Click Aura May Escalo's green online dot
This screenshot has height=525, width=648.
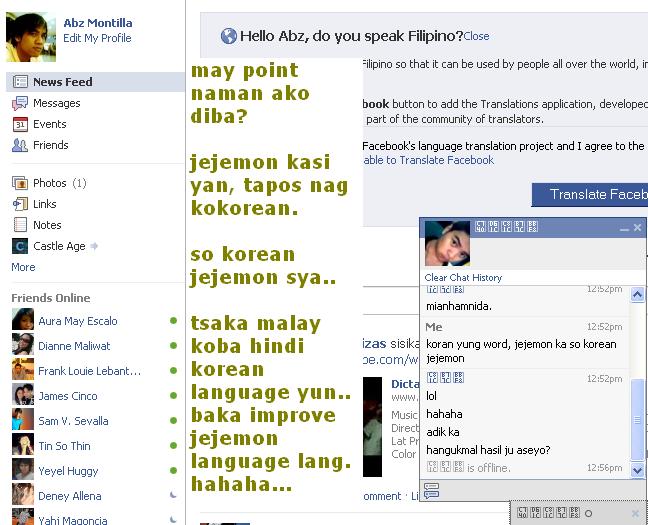click(174, 320)
